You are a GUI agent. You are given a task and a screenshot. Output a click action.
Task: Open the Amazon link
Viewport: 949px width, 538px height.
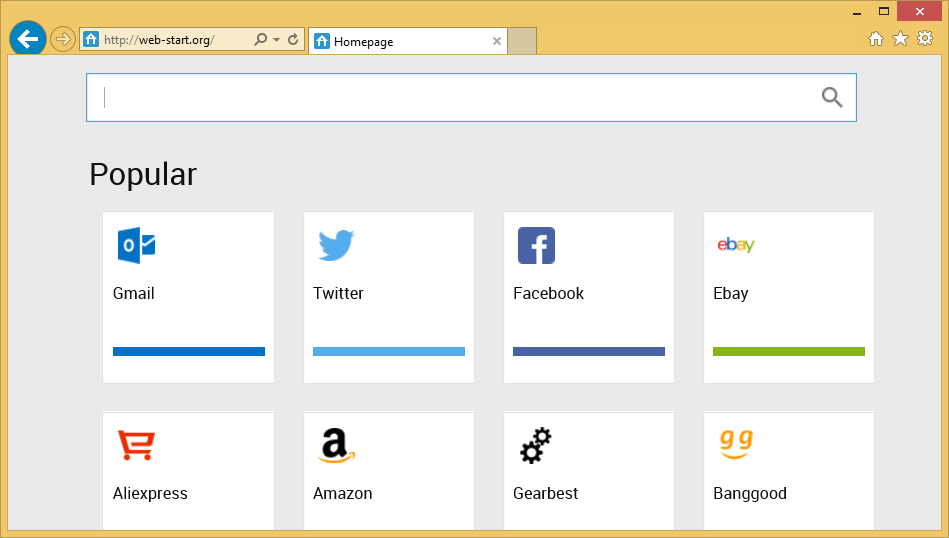[x=343, y=493]
